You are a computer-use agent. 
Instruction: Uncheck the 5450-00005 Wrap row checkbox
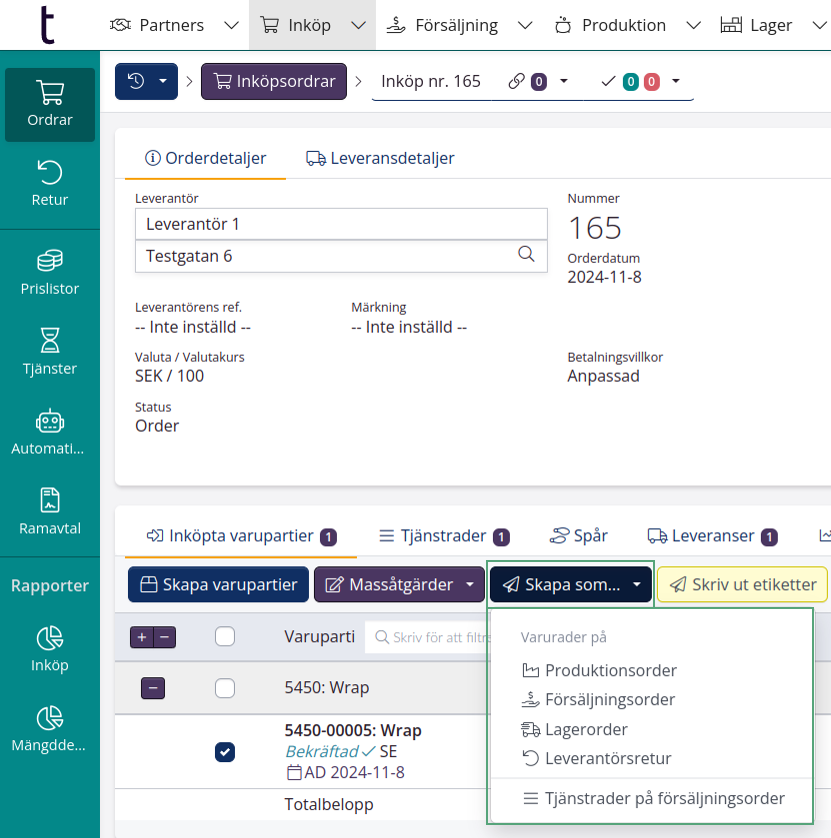225,752
